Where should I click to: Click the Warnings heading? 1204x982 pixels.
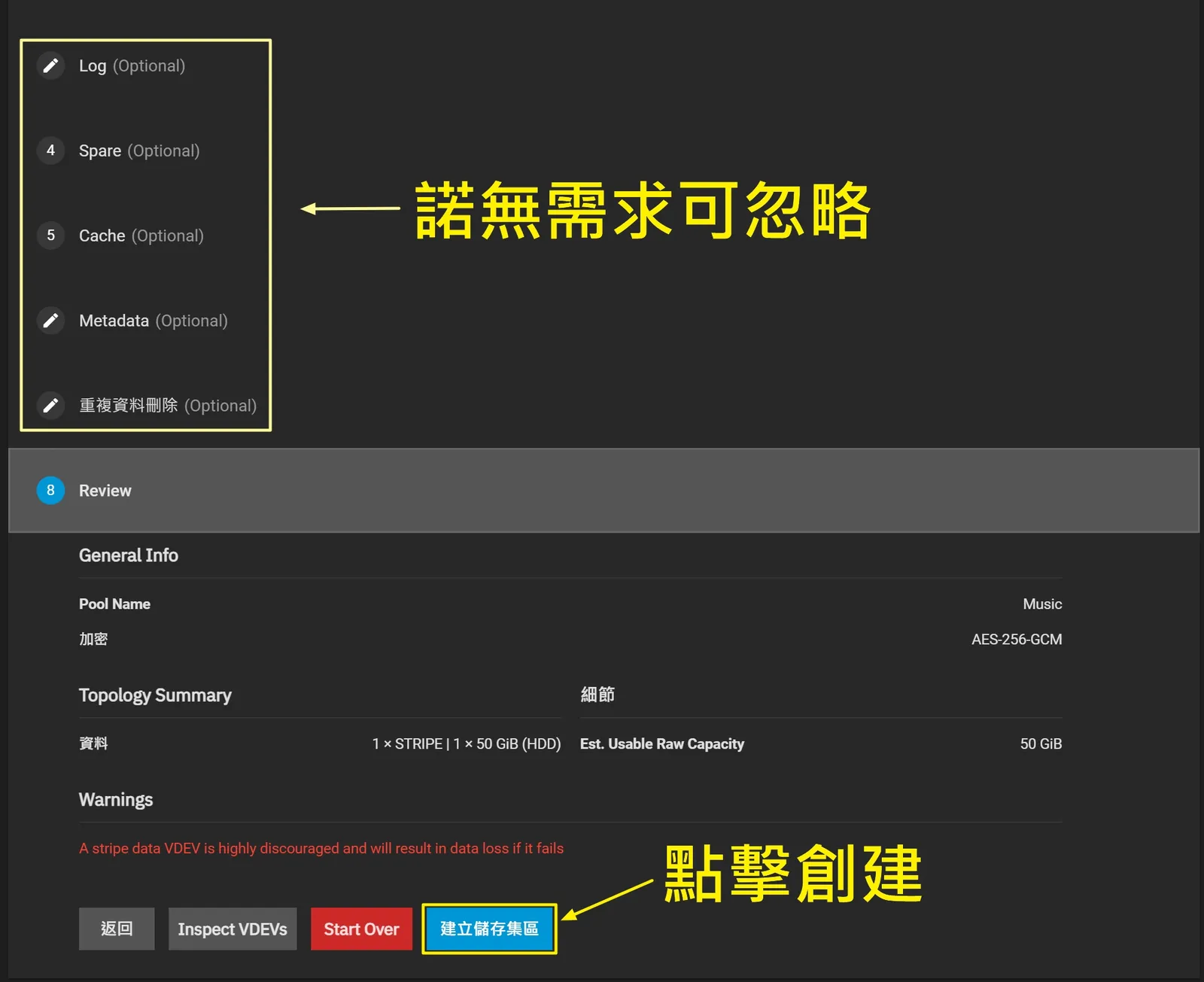(116, 800)
